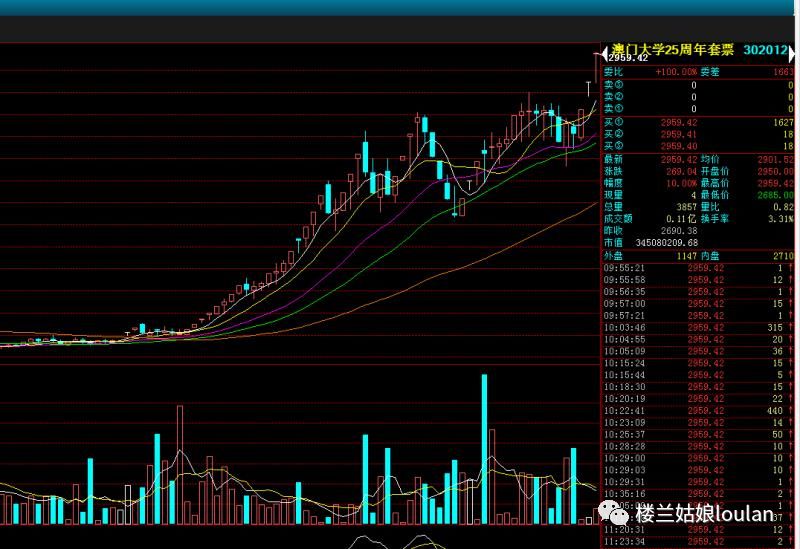
Task: Select the 09:55:58 trade tick row
Action: click(x=698, y=280)
